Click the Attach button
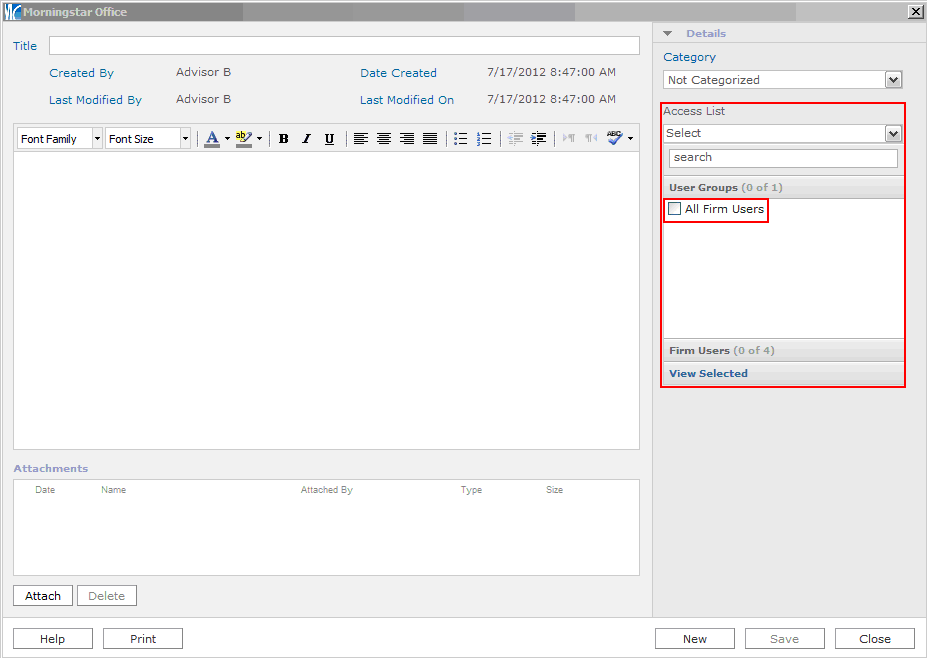Image resolution: width=927 pixels, height=658 pixels. point(43,596)
